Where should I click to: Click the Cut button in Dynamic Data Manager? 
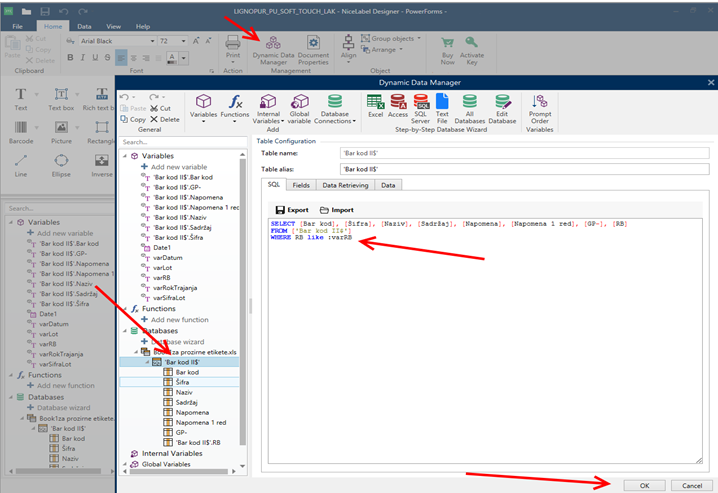coord(160,108)
